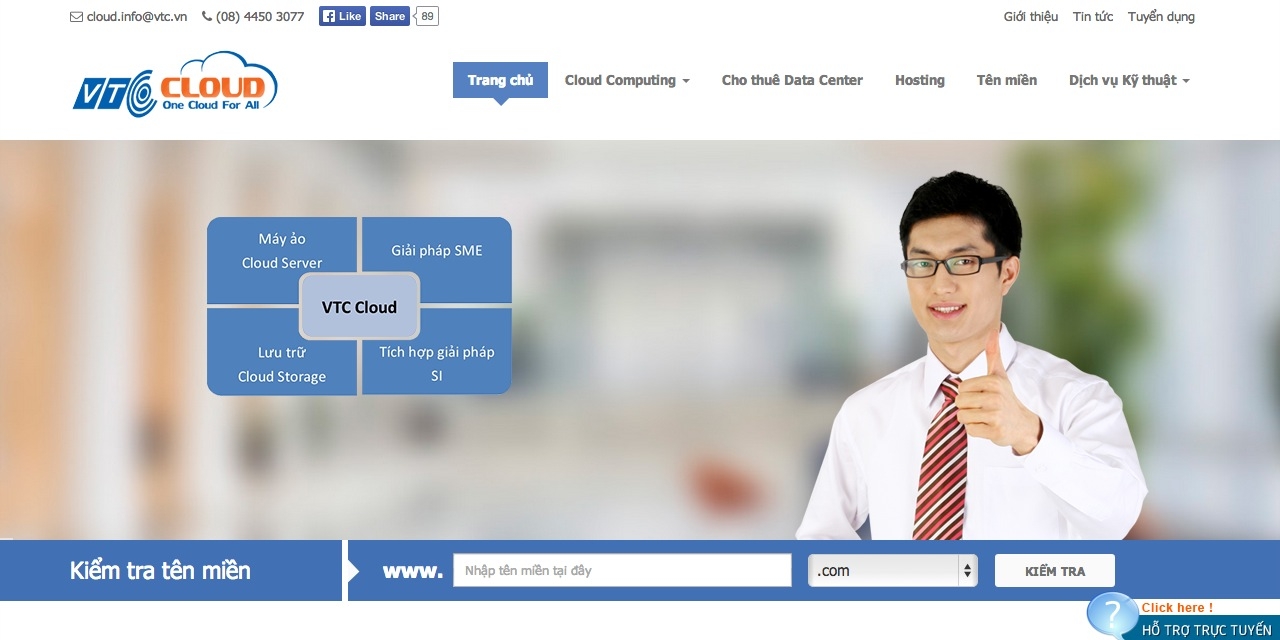Click the phone number (08) 4450 3077
1280x640 pixels.
[x=260, y=17]
